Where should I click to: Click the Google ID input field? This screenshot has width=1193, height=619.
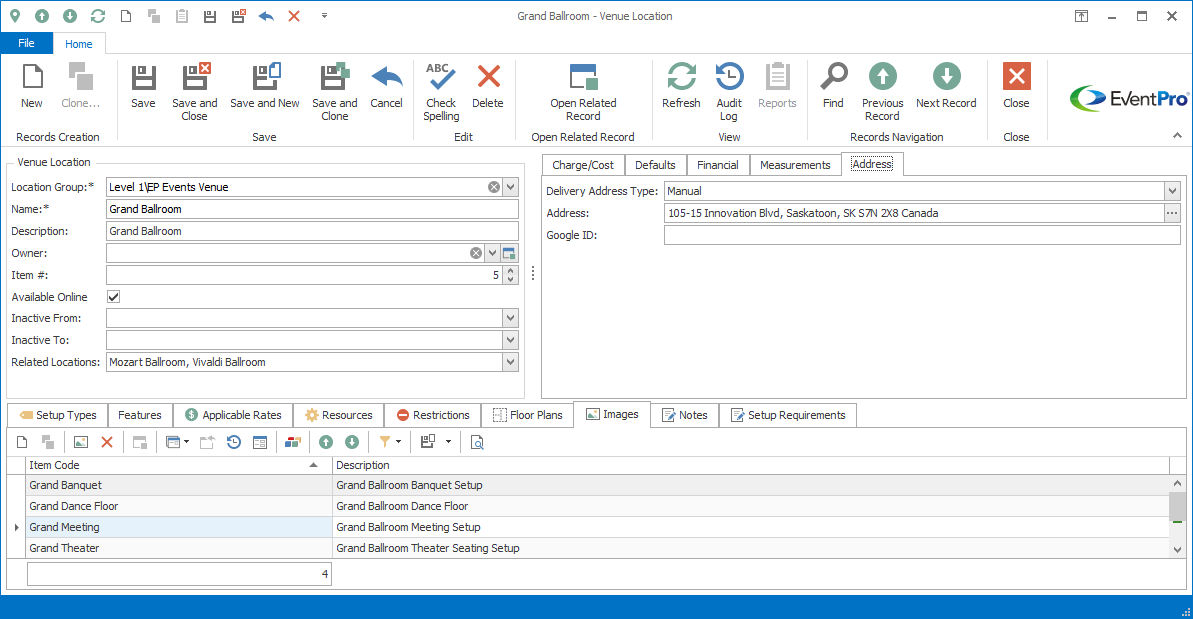click(x=922, y=236)
